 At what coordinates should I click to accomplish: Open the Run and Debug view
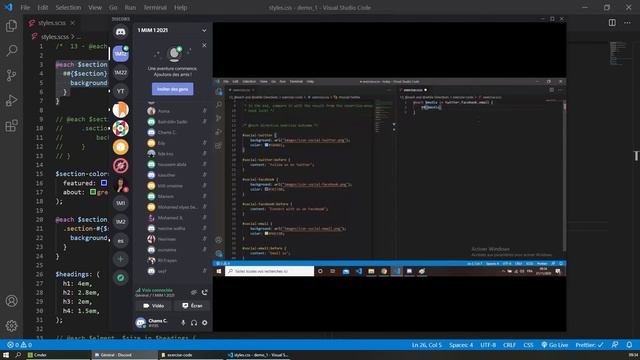click(x=11, y=100)
